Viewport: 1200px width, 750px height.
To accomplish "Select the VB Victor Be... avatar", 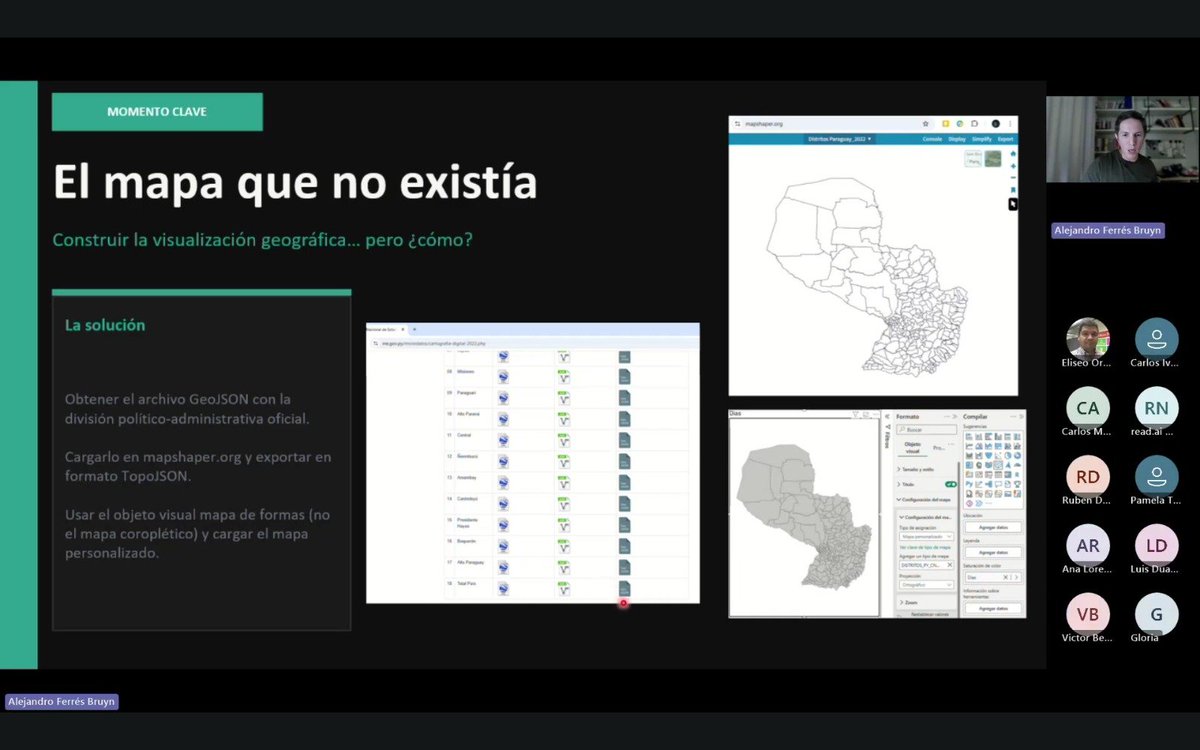I will point(1087,614).
